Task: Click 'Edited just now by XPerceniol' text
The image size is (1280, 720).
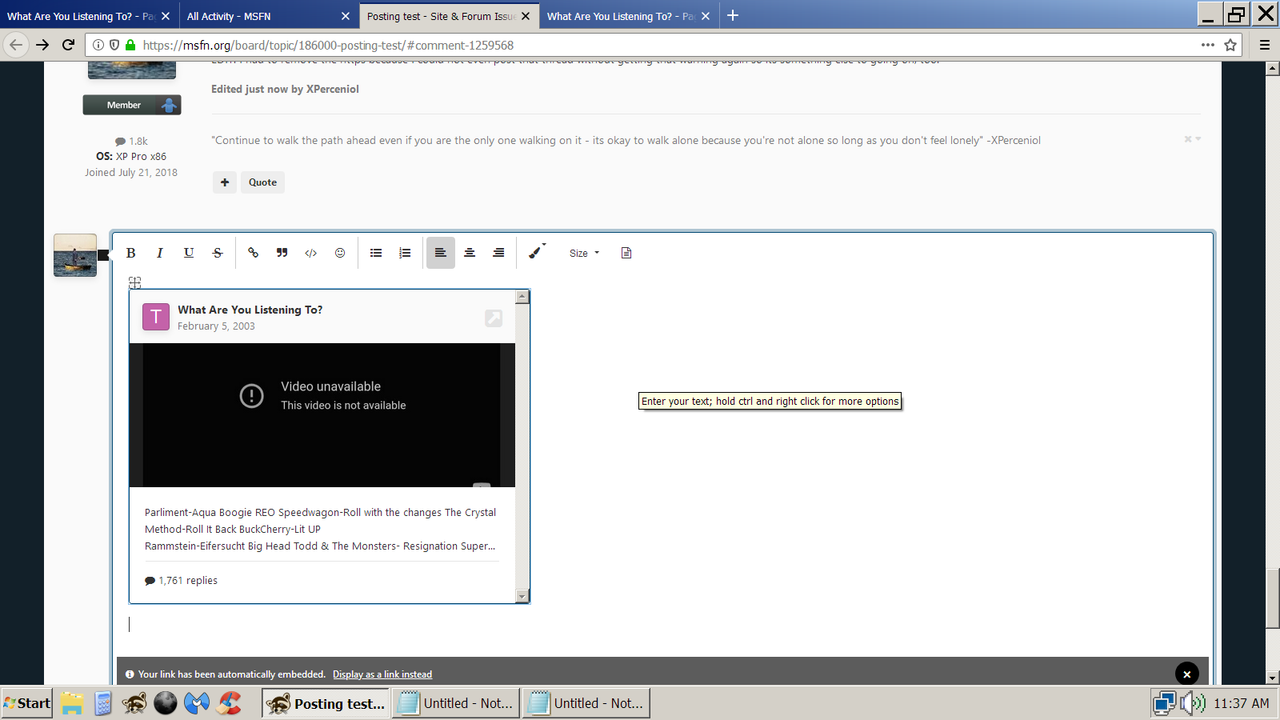Action: pos(285,89)
